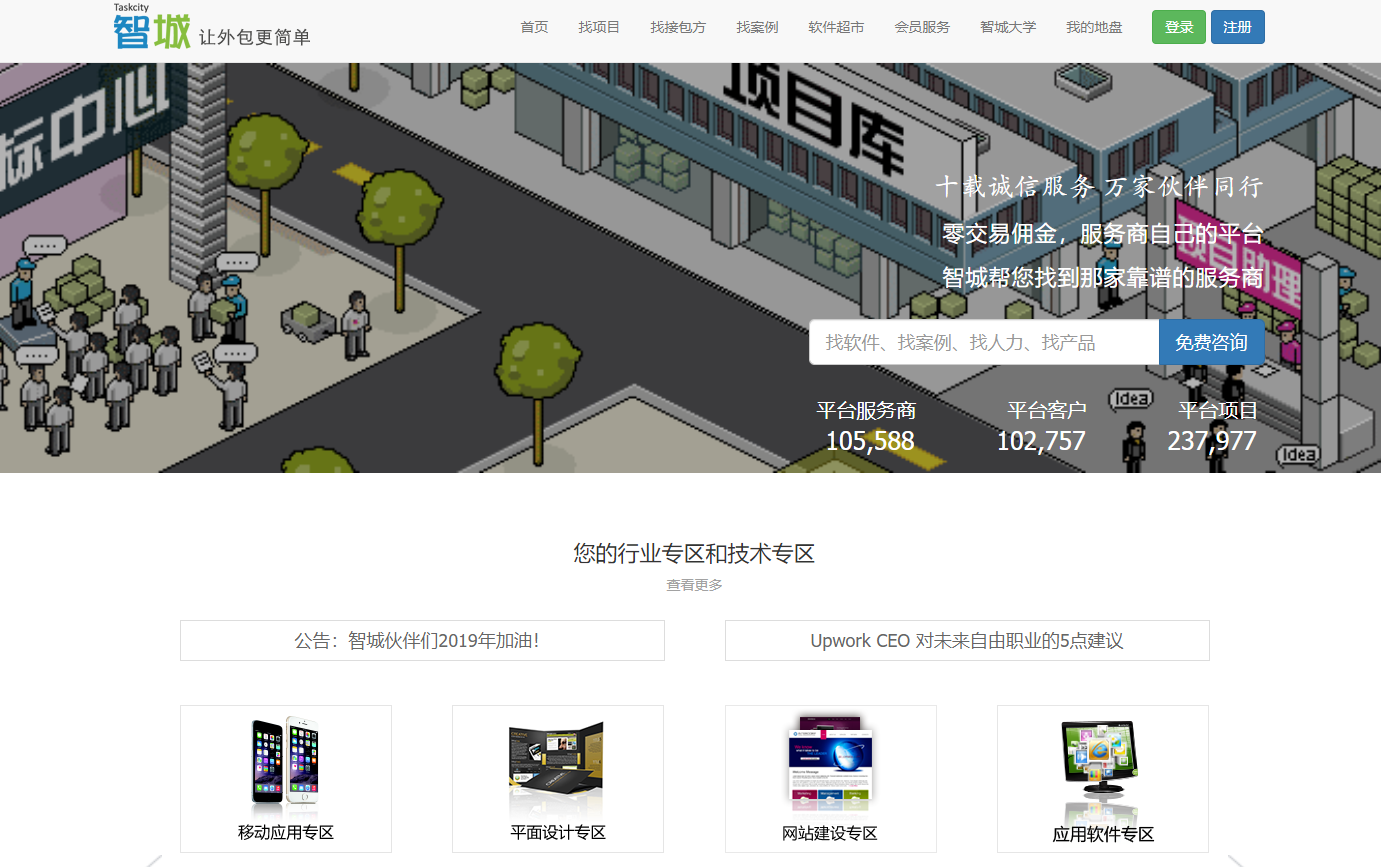Click the green 登录 button

pyautogui.click(x=1178, y=27)
